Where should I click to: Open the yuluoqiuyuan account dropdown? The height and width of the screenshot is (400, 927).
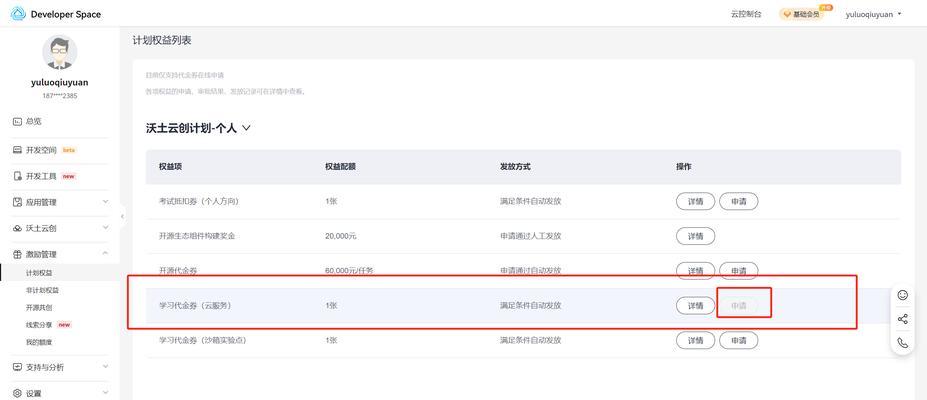coord(873,14)
